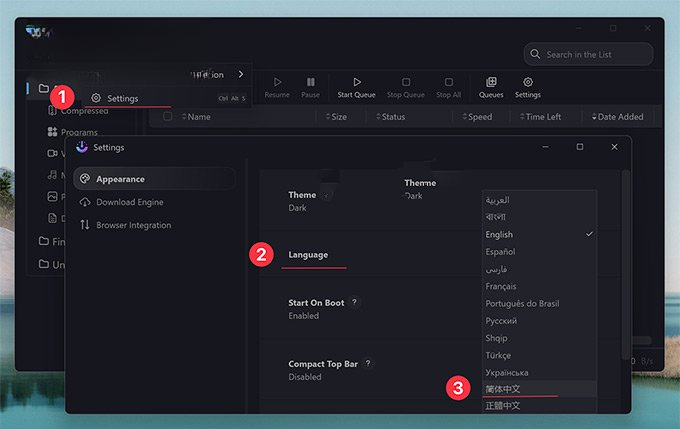Image resolution: width=680 pixels, height=429 pixels.
Task: Select Українська language option
Action: (x=539, y=373)
